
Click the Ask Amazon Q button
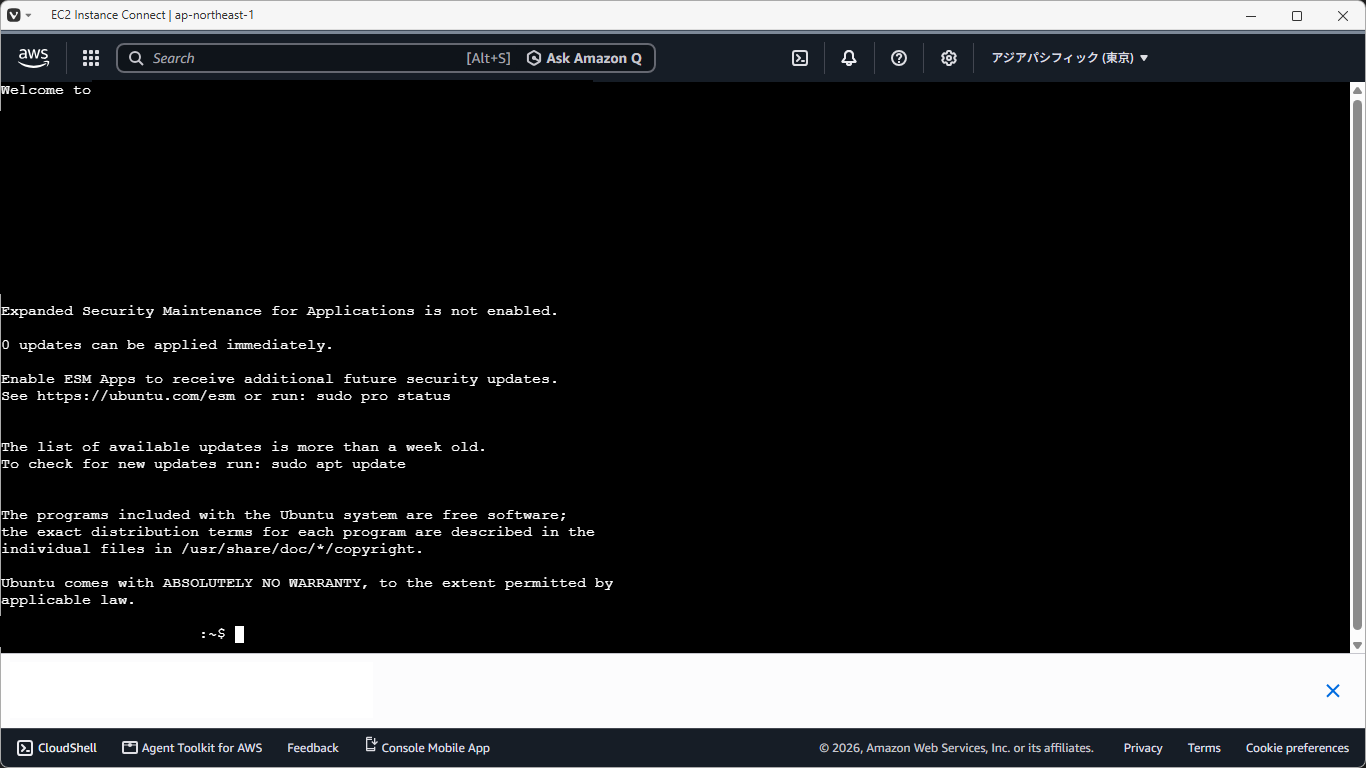point(585,58)
